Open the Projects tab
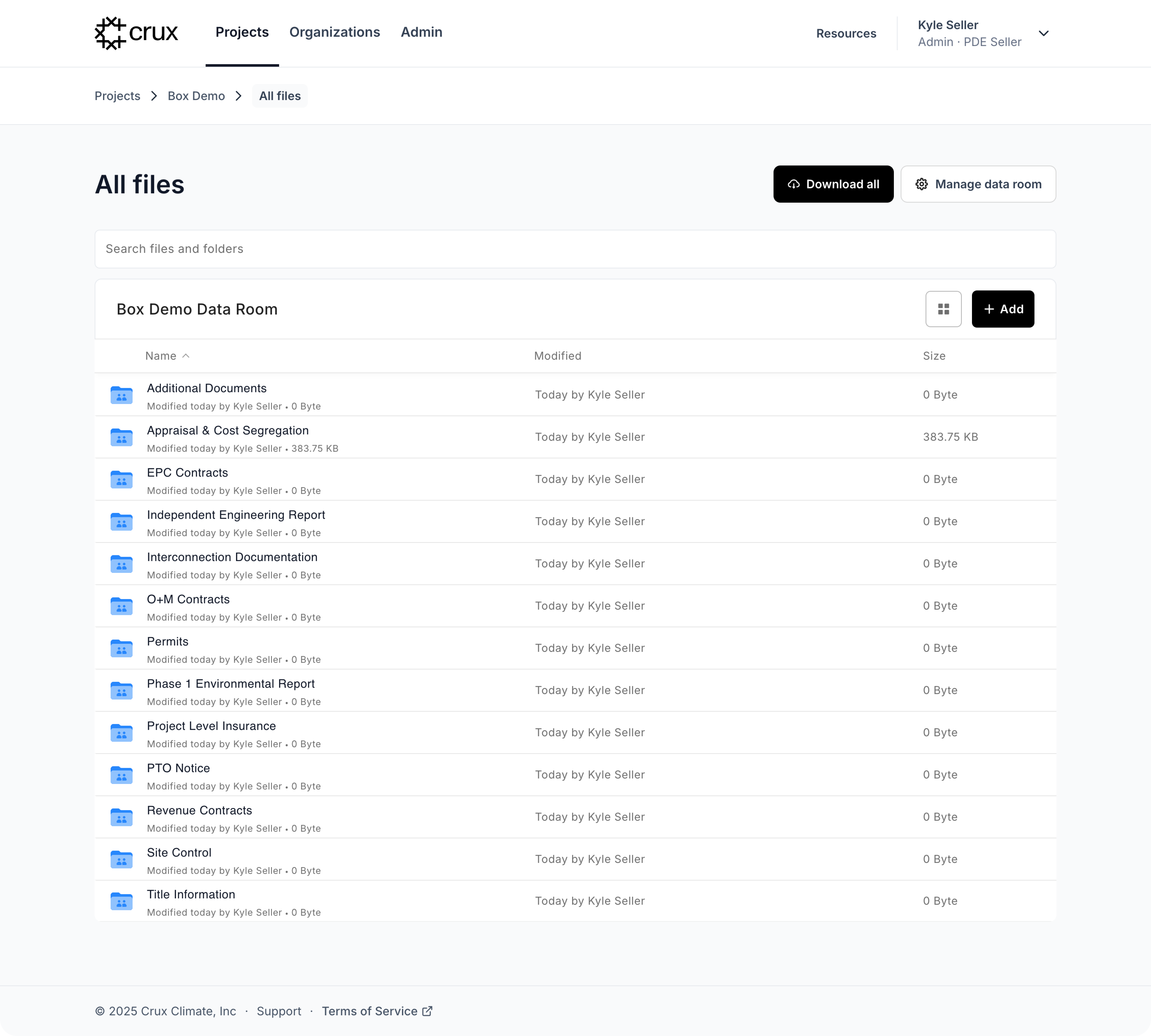Viewport: 1151px width, 1036px height. (x=242, y=33)
